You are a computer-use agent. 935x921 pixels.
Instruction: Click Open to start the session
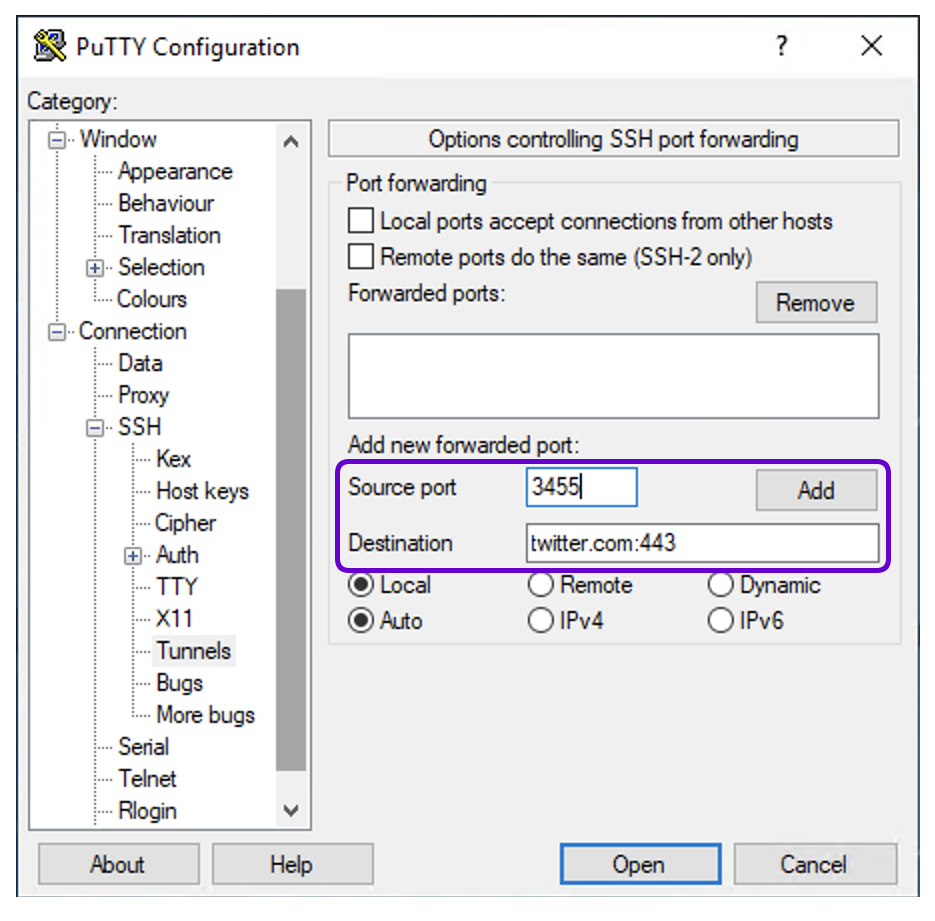tap(639, 865)
